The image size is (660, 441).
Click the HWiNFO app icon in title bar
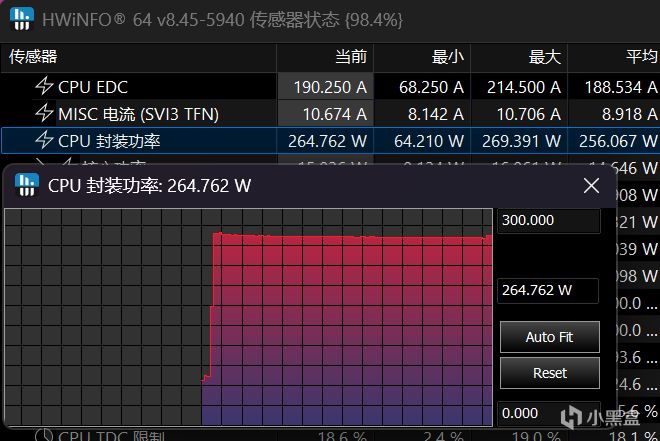pyautogui.click(x=21, y=19)
